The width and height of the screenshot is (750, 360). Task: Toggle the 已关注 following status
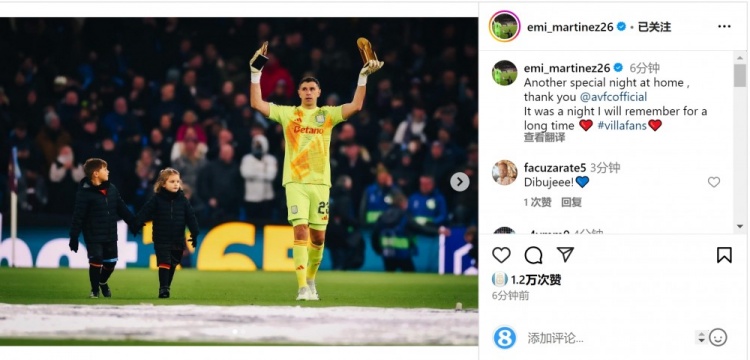pos(654,27)
